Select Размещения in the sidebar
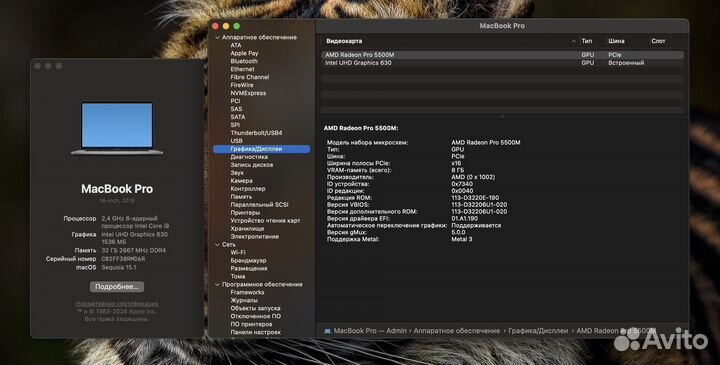Screen dimensions: 720x365 point(248,269)
